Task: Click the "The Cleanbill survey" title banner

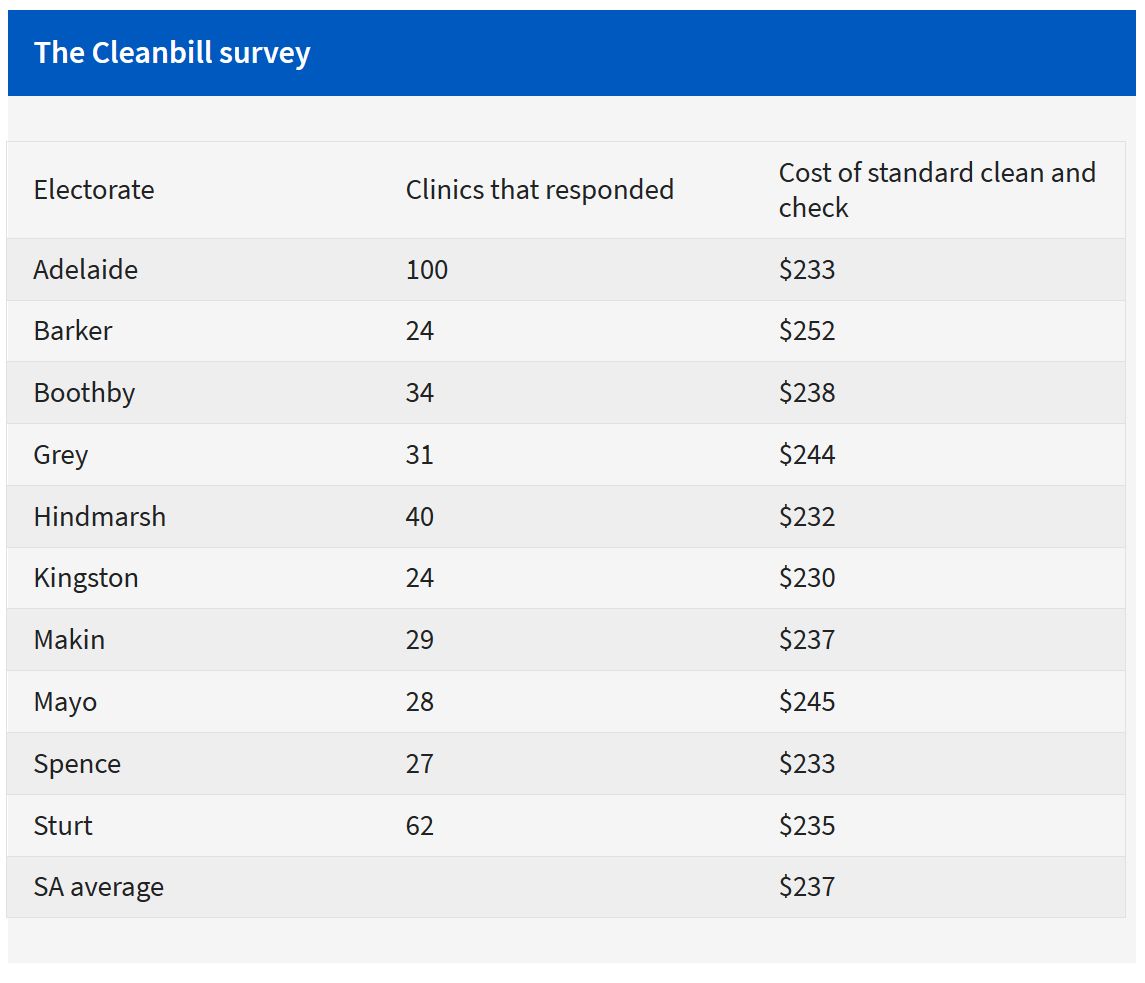Action: tap(172, 53)
